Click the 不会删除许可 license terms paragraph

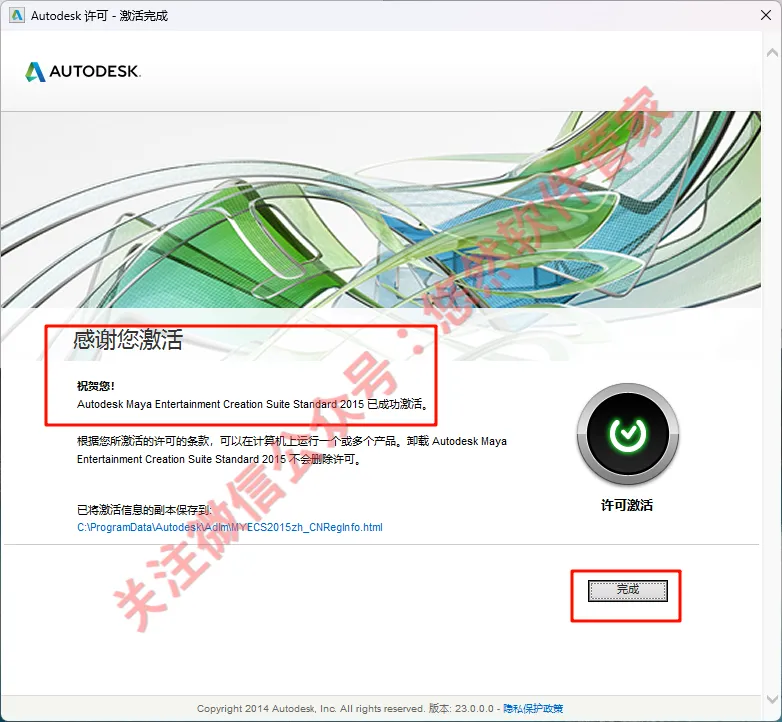tap(292, 450)
